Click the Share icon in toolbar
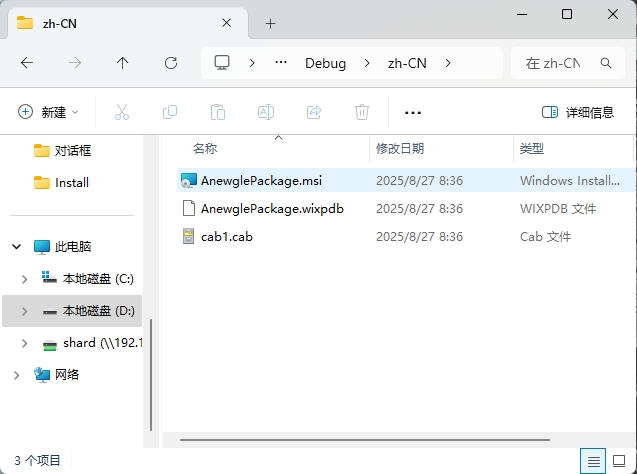 (x=314, y=112)
